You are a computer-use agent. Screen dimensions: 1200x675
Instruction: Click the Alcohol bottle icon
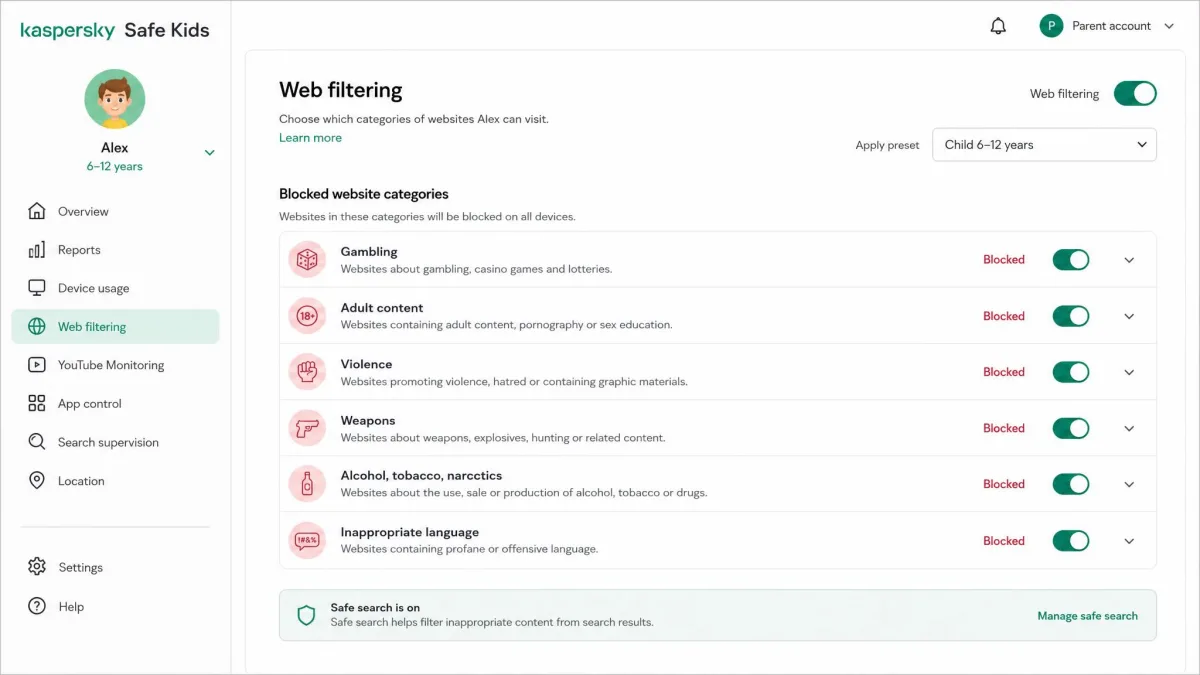tap(307, 484)
